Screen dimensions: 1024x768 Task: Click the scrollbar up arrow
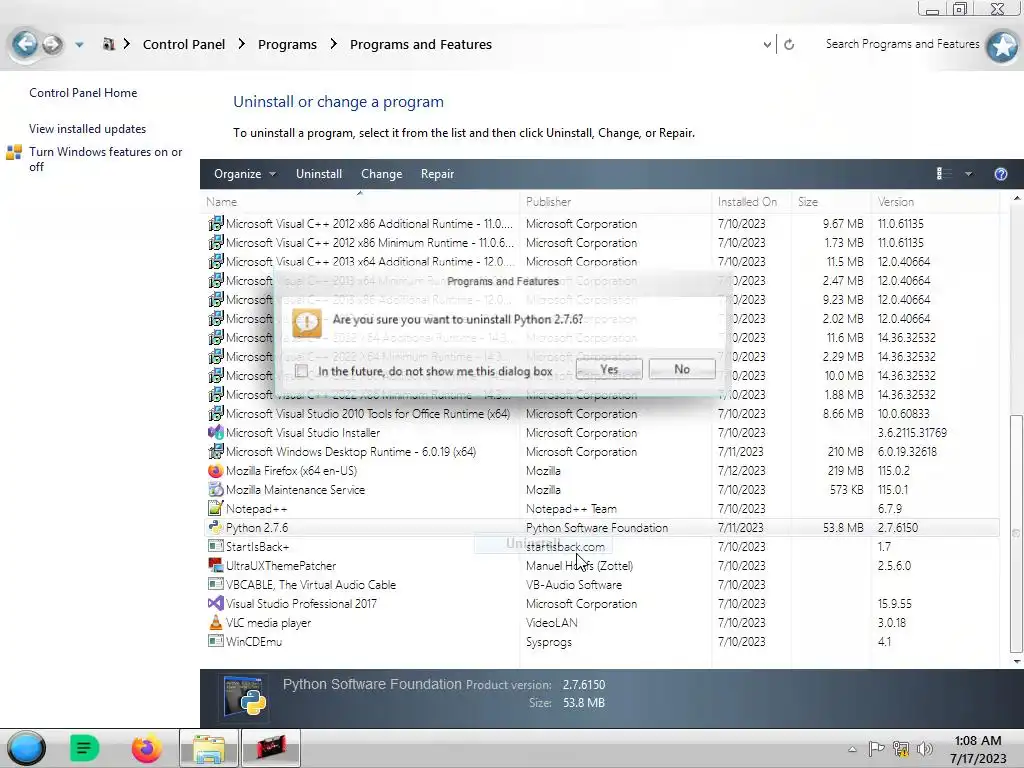[x=1016, y=197]
